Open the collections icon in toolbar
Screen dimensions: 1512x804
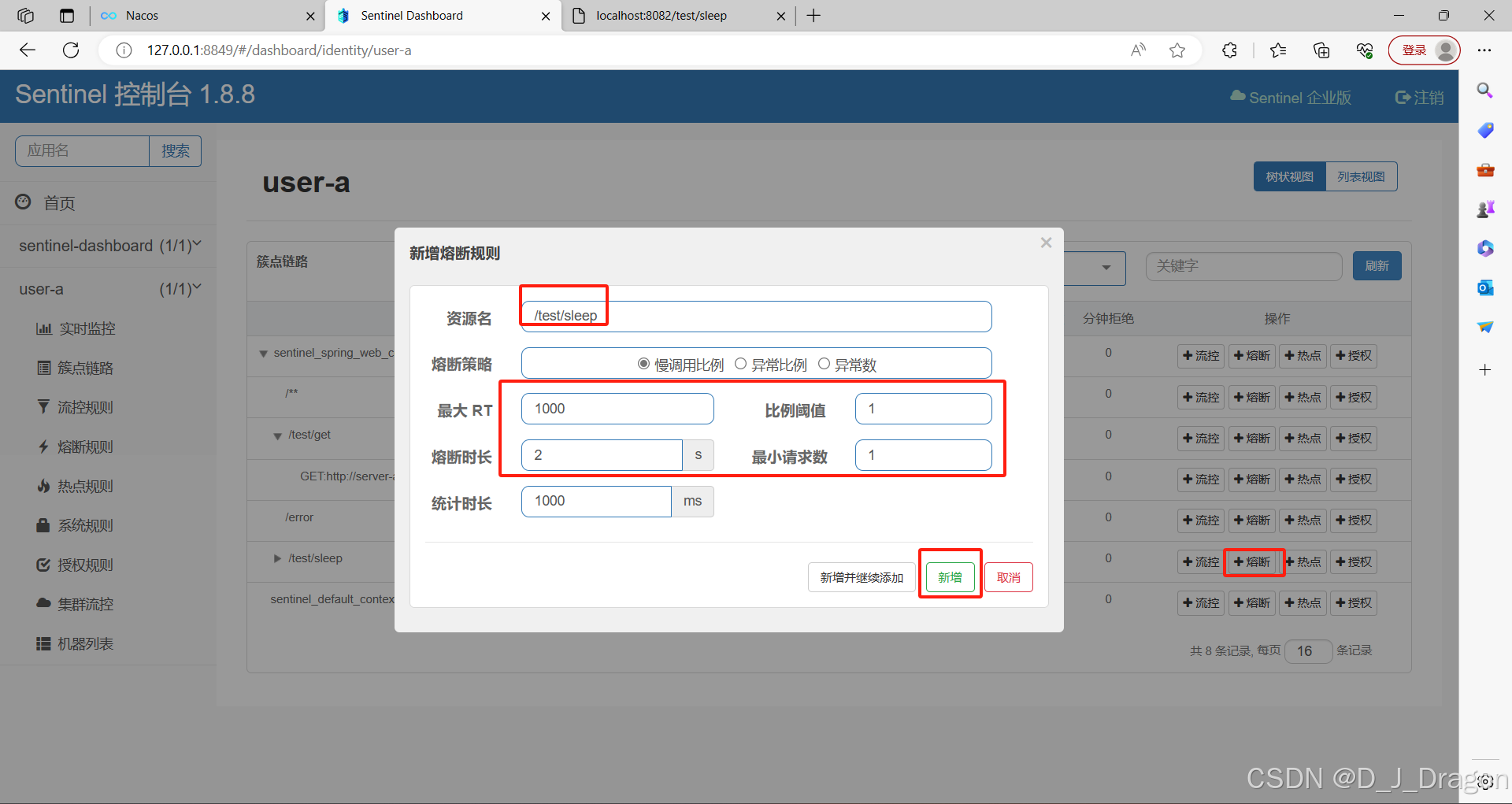click(x=1321, y=50)
